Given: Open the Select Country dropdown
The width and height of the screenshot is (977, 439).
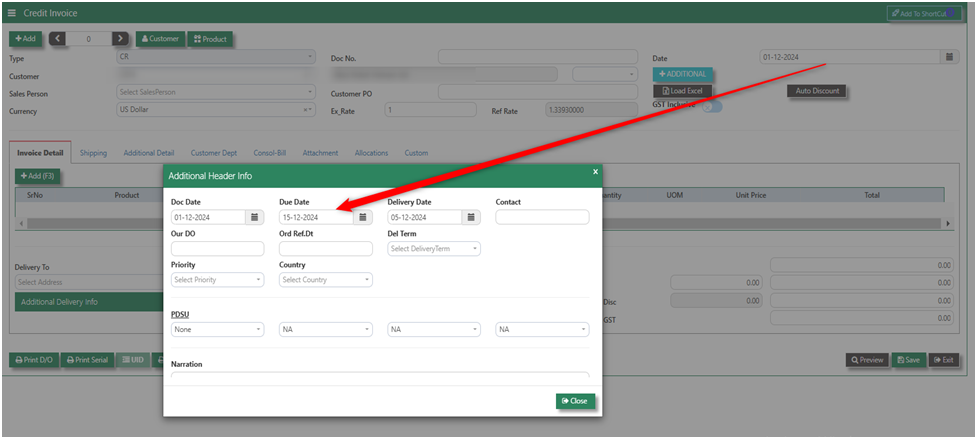Looking at the screenshot, I should tap(326, 280).
